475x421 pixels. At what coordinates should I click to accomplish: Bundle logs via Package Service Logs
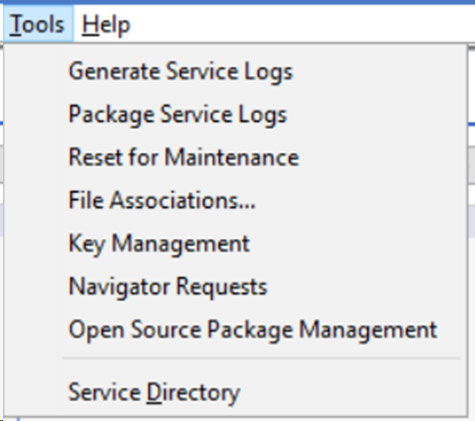(235, 114)
